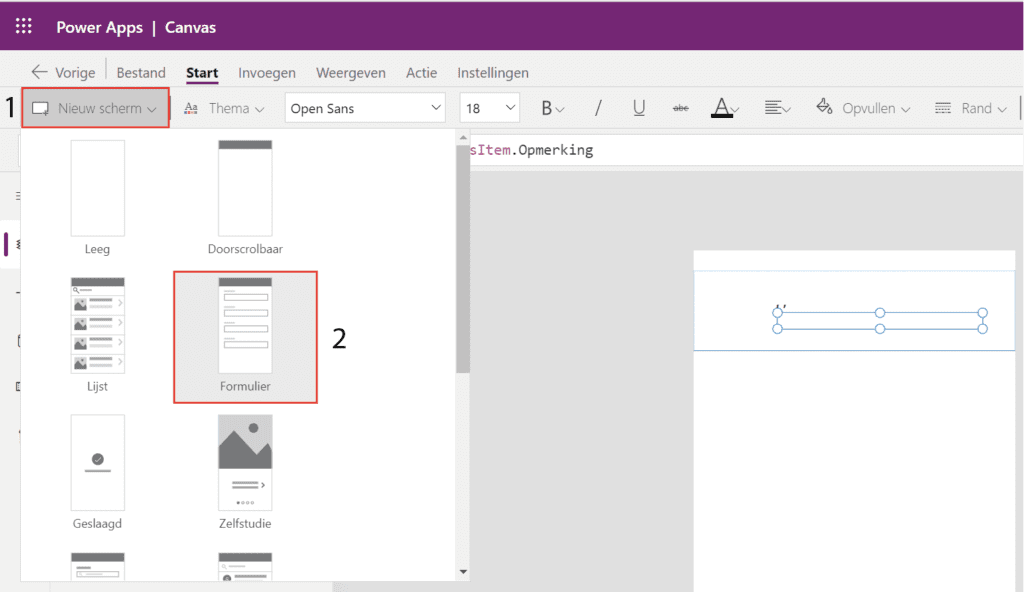Open the Invoegen tab

[266, 73]
